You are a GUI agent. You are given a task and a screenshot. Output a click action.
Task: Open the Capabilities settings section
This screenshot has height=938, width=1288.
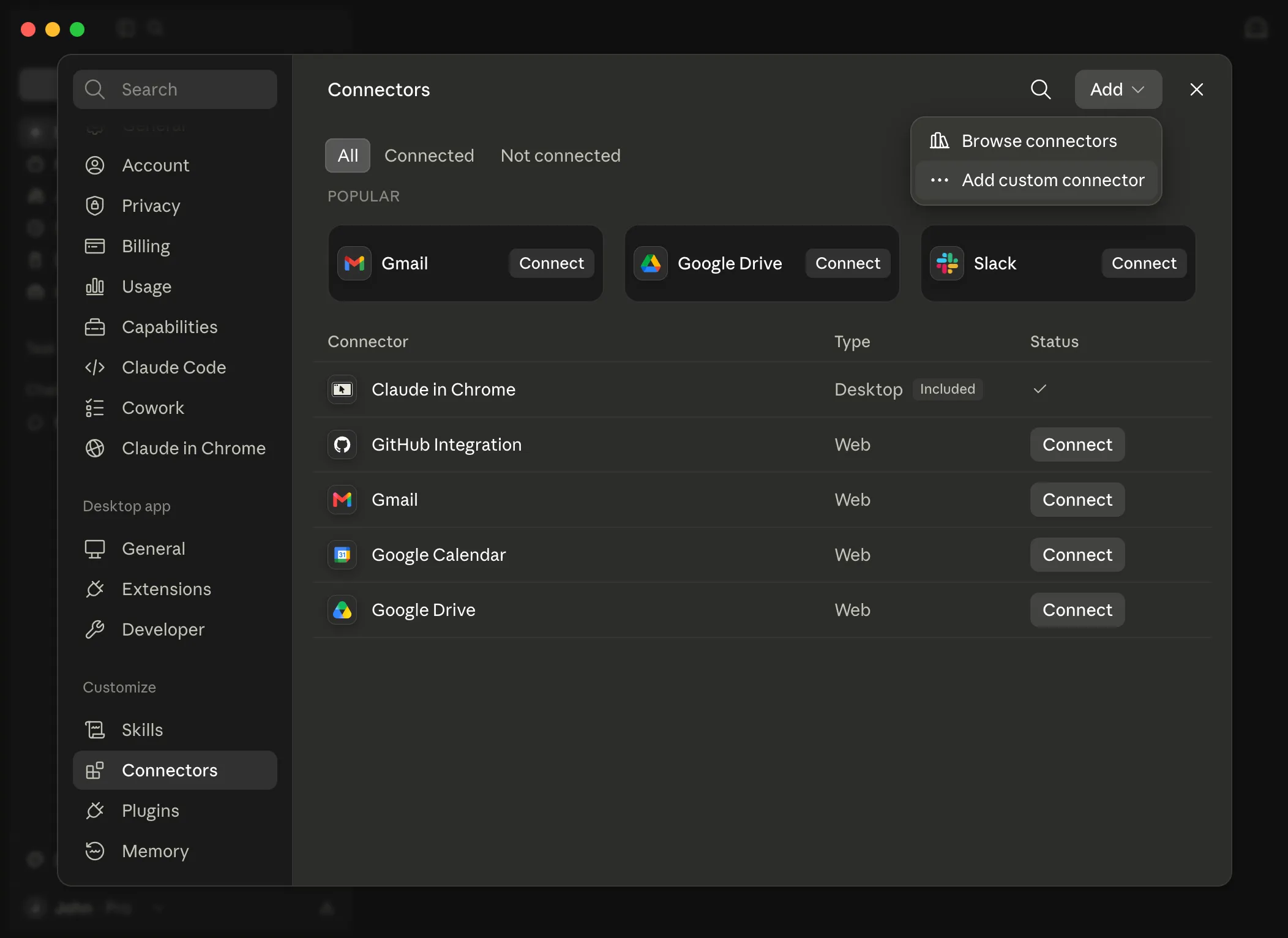click(175, 327)
